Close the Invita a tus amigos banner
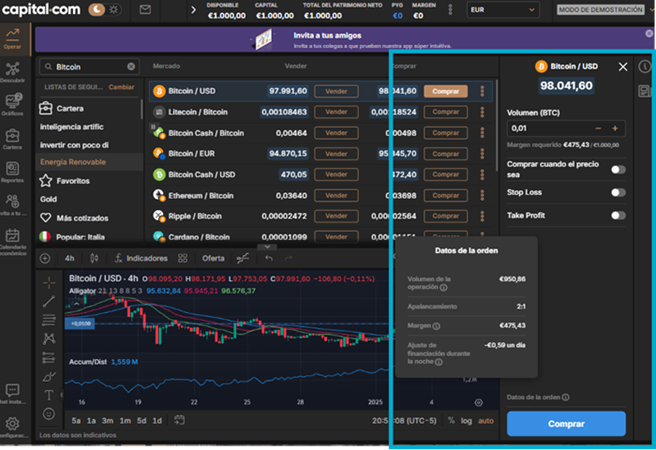 [x=649, y=33]
